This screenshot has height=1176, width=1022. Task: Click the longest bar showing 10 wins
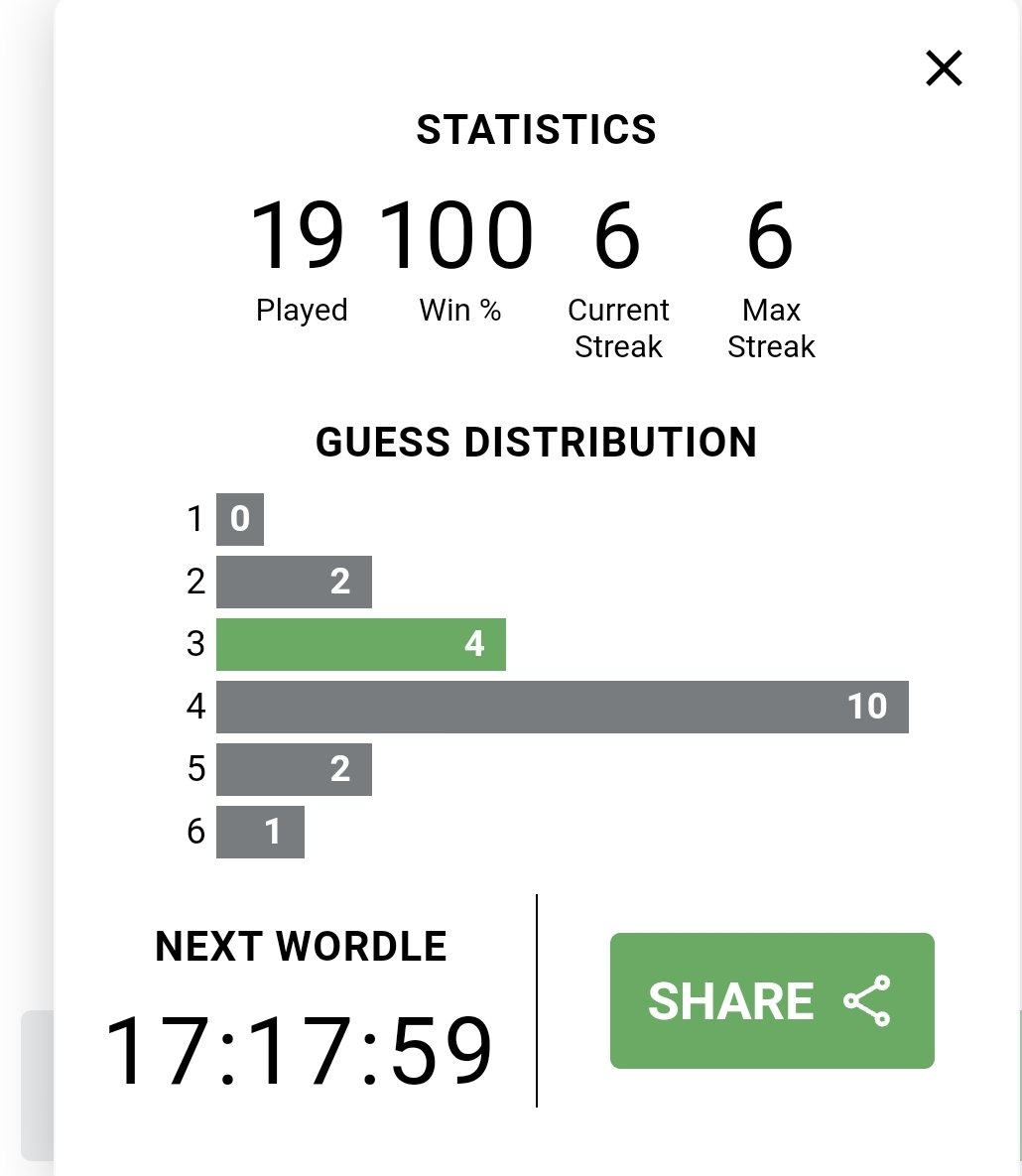click(563, 707)
